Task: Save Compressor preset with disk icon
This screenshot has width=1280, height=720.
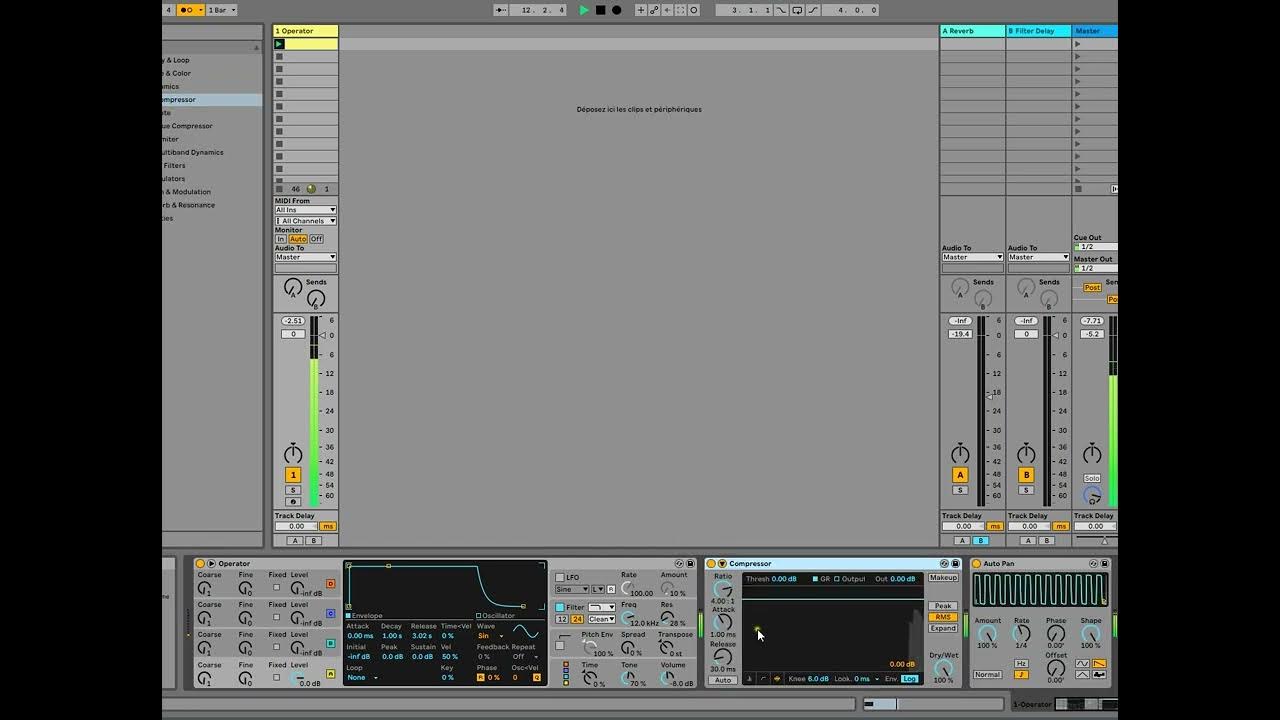Action: (x=955, y=564)
